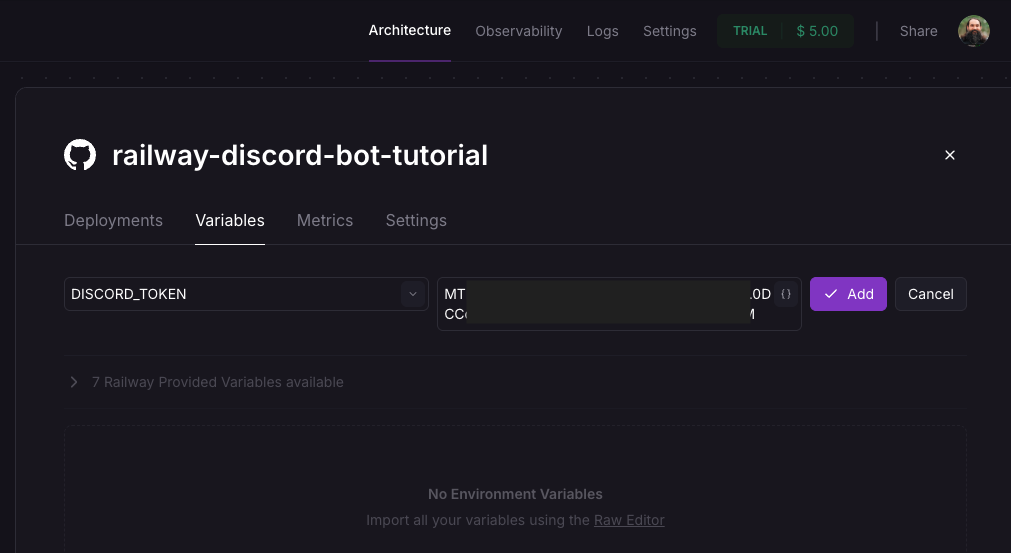
Task: Click the GitHub logo icon beside the service name
Action: pos(80,155)
